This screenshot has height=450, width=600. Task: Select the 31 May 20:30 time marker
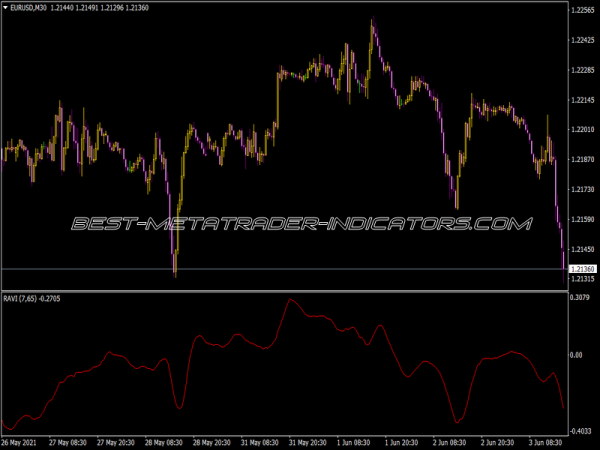(x=308, y=443)
